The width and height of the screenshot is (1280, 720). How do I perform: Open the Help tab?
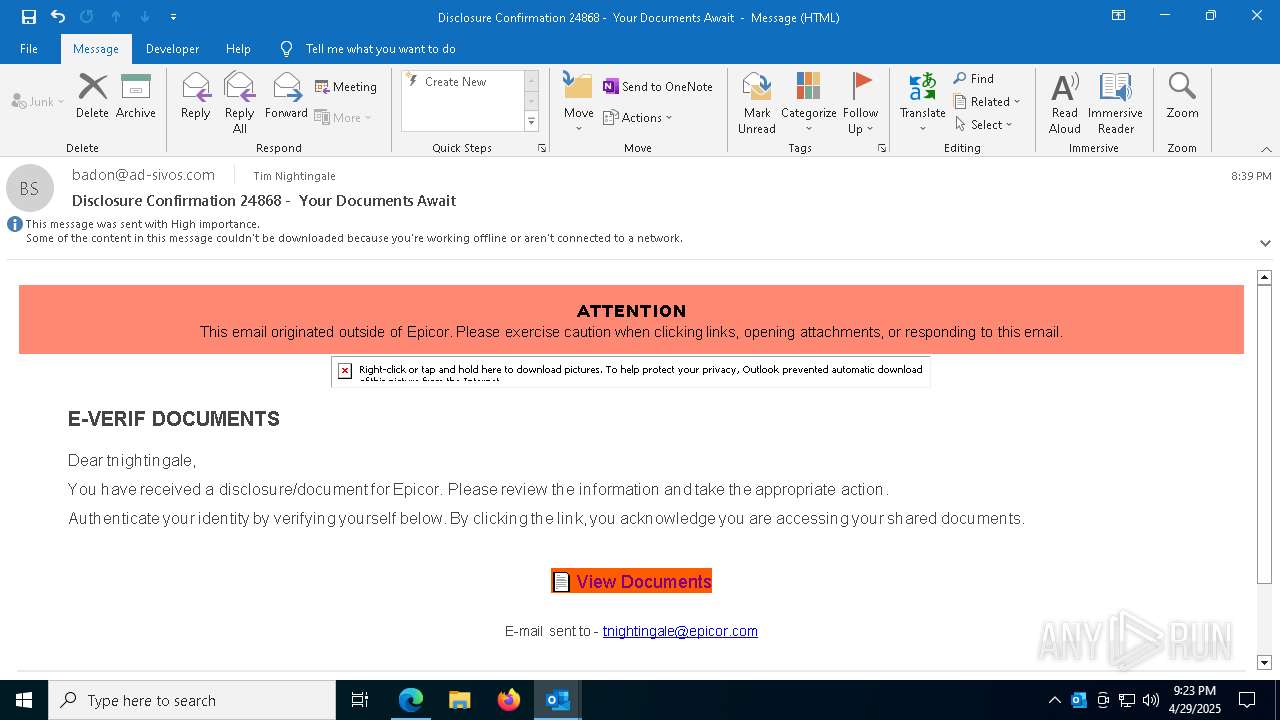pos(238,48)
